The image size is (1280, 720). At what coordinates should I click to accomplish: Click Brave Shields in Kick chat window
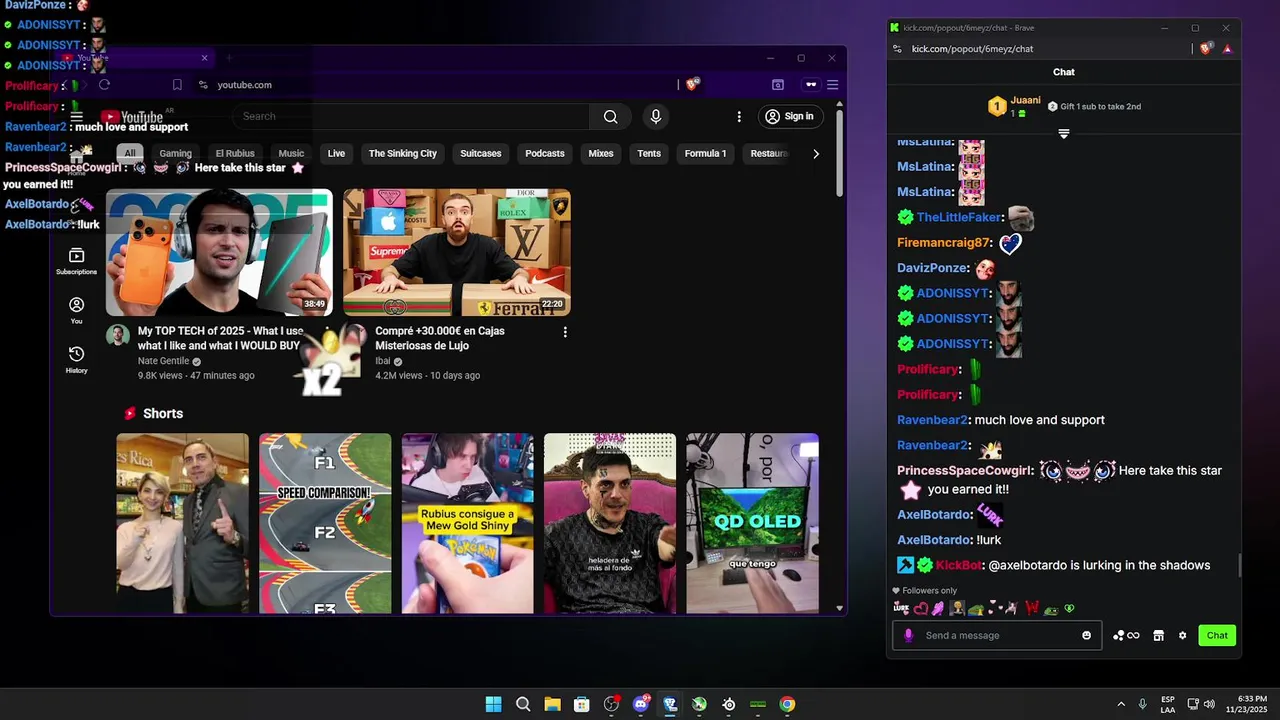tap(1207, 48)
